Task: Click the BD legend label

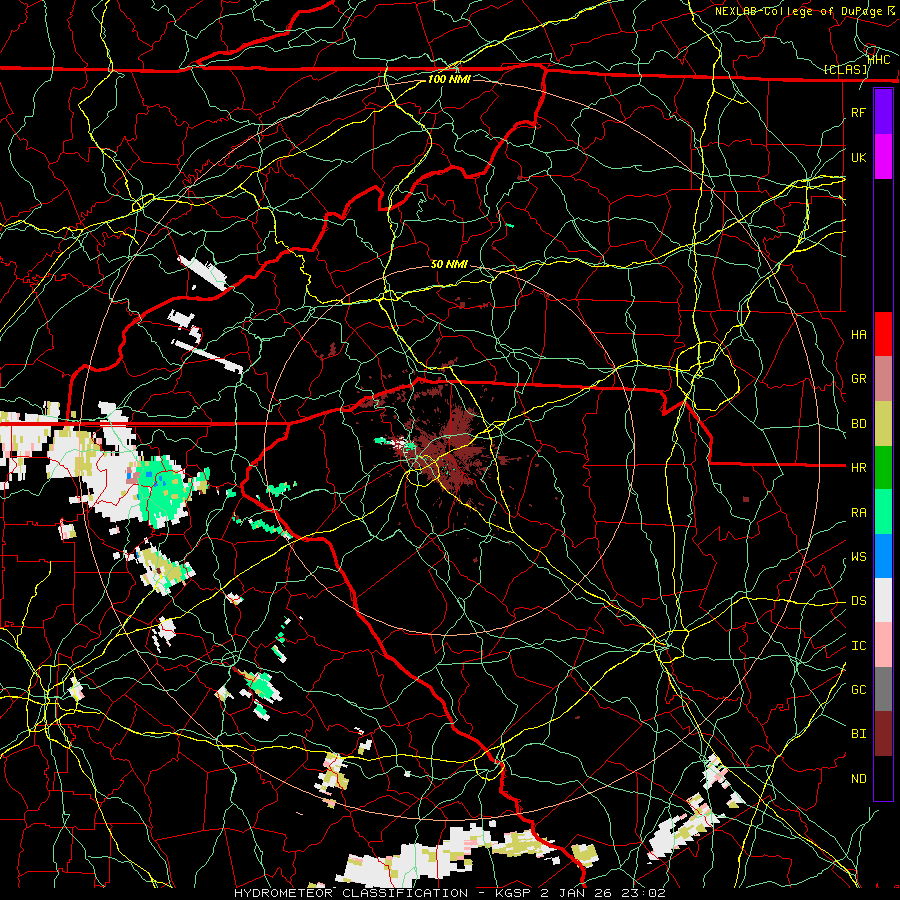Action: click(859, 424)
